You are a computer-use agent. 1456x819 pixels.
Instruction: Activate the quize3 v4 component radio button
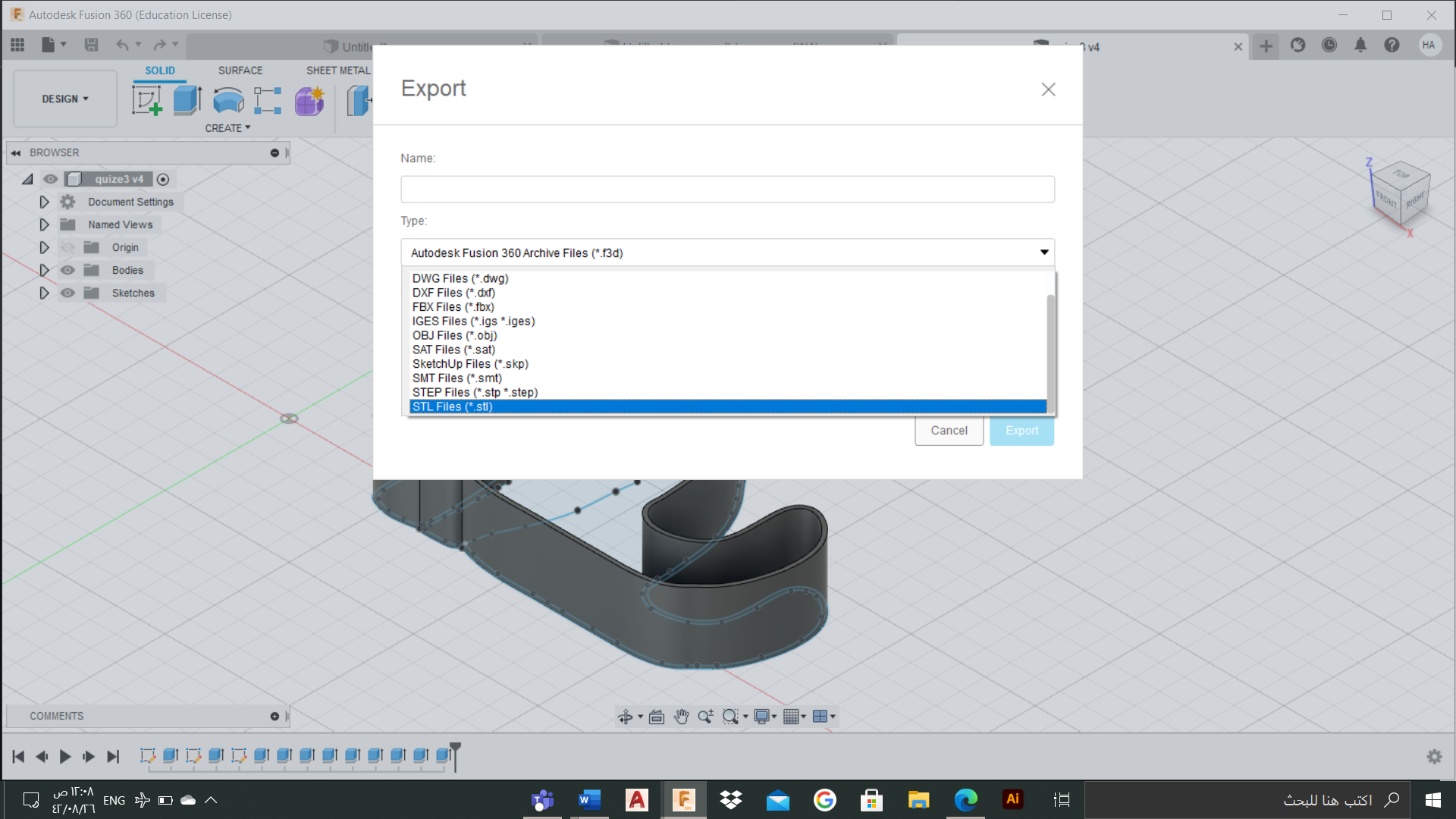click(163, 180)
